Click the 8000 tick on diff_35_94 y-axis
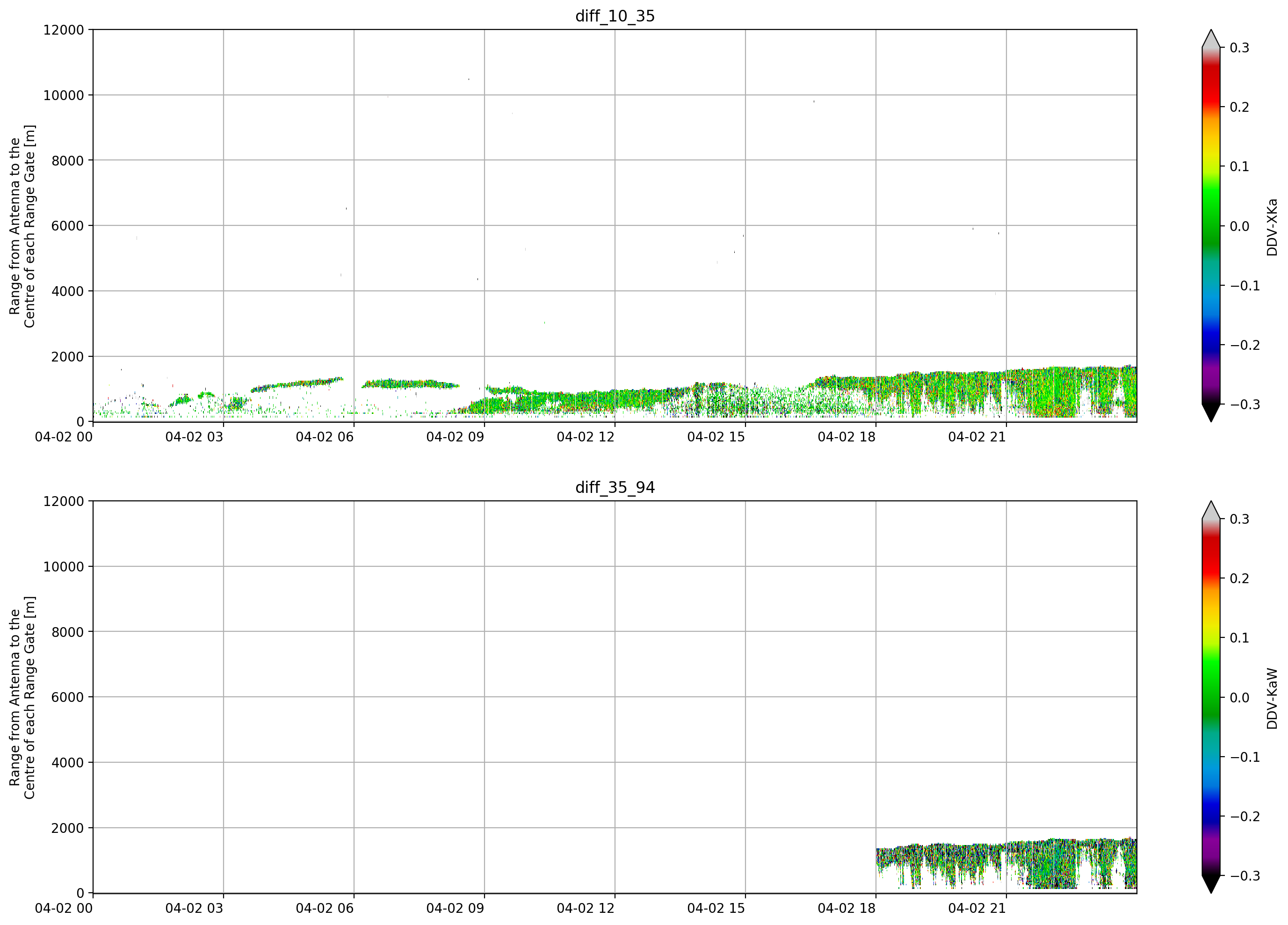This screenshot has height=925, width=1288. click(x=67, y=632)
